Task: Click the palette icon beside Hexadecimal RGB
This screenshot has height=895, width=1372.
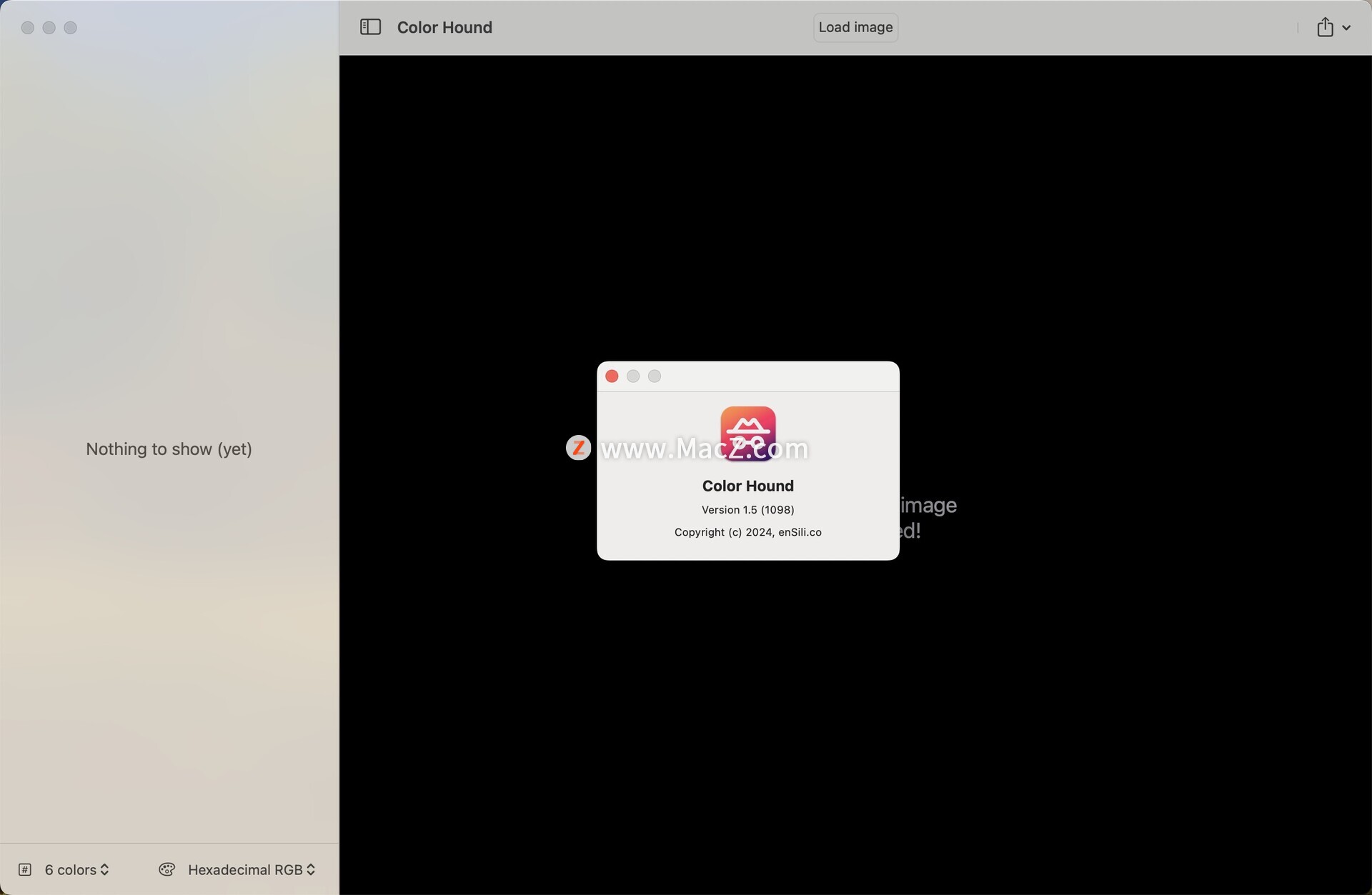Action: (166, 869)
